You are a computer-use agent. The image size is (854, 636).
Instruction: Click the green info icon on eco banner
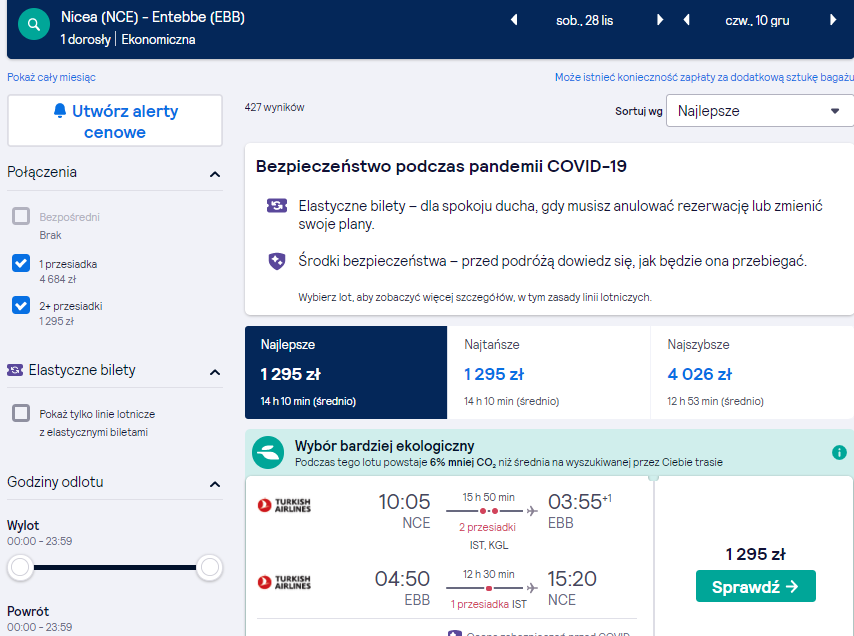839,452
